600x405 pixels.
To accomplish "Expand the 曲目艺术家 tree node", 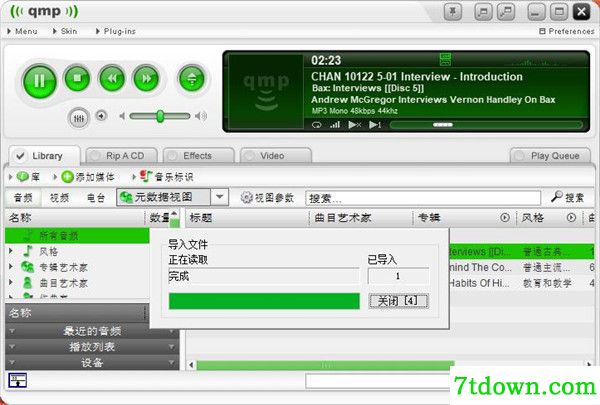I will point(11,283).
